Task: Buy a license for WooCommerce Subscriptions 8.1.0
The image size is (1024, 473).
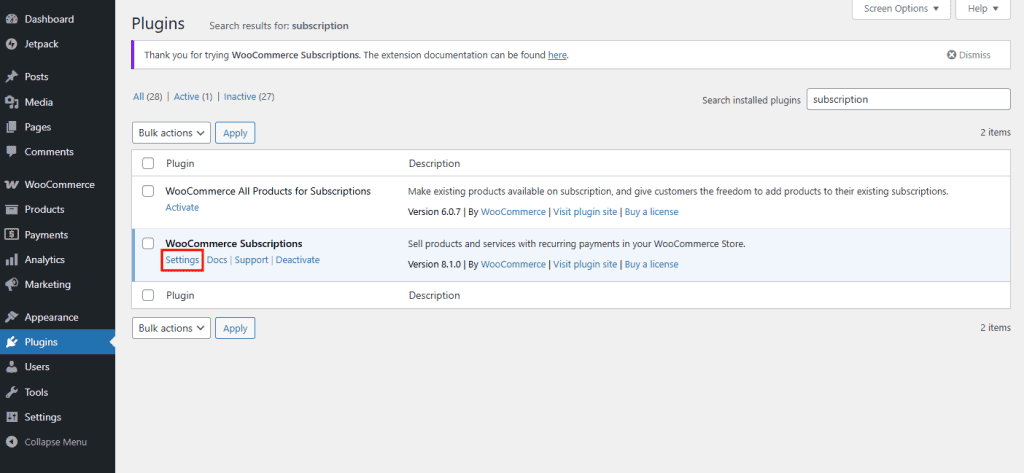Action: coord(652,264)
